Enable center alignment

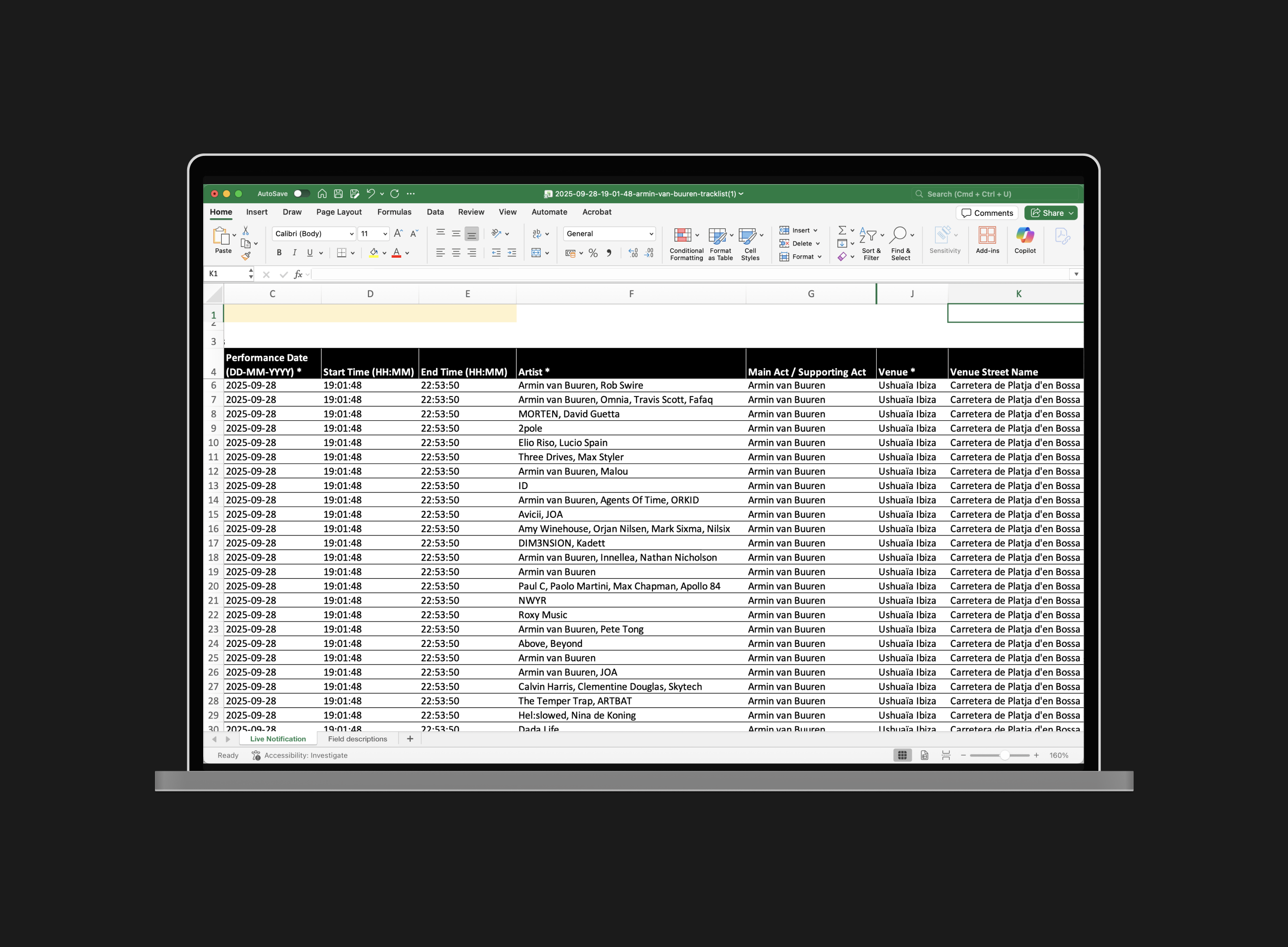pyautogui.click(x=456, y=253)
